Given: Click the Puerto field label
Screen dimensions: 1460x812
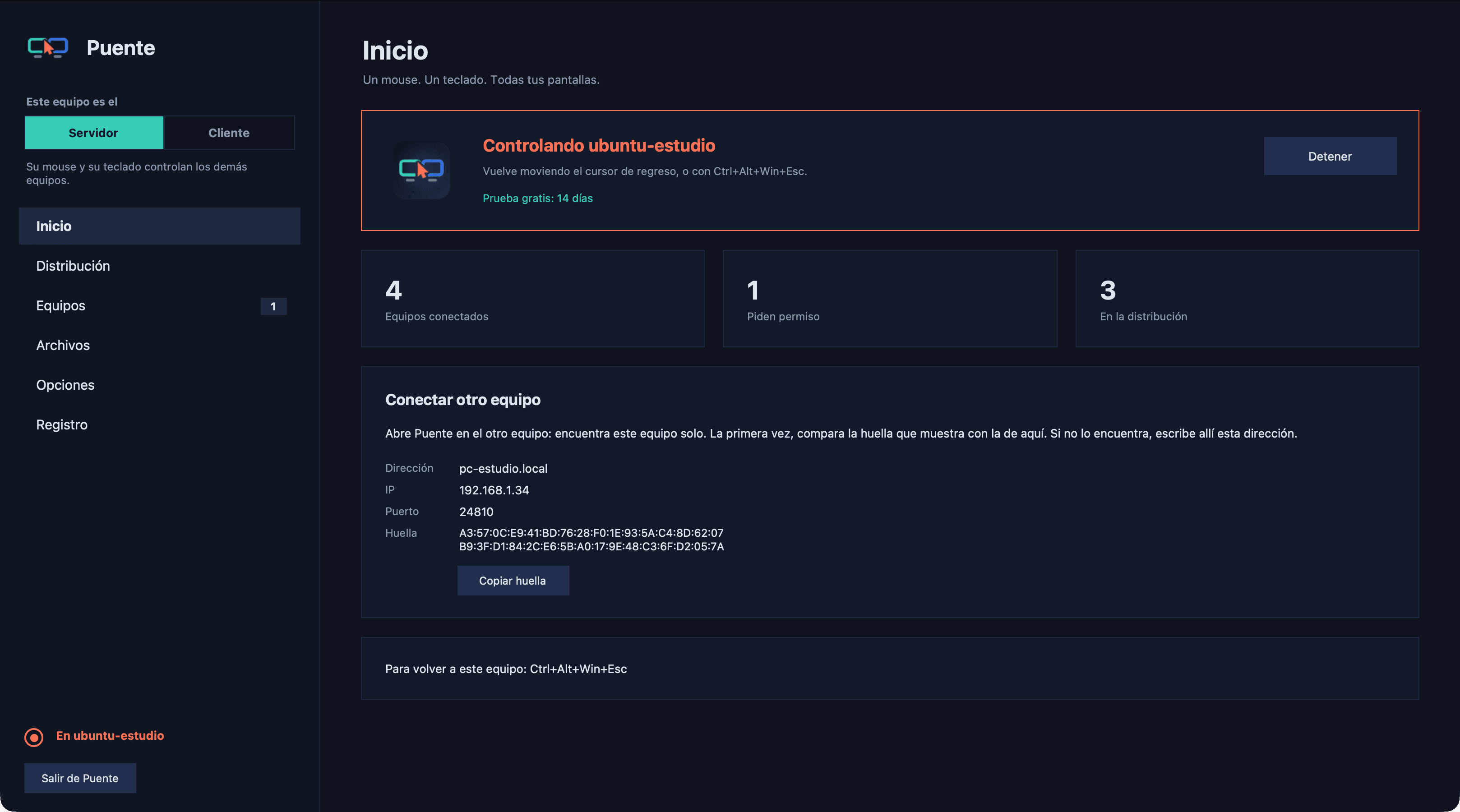Looking at the screenshot, I should tap(402, 511).
